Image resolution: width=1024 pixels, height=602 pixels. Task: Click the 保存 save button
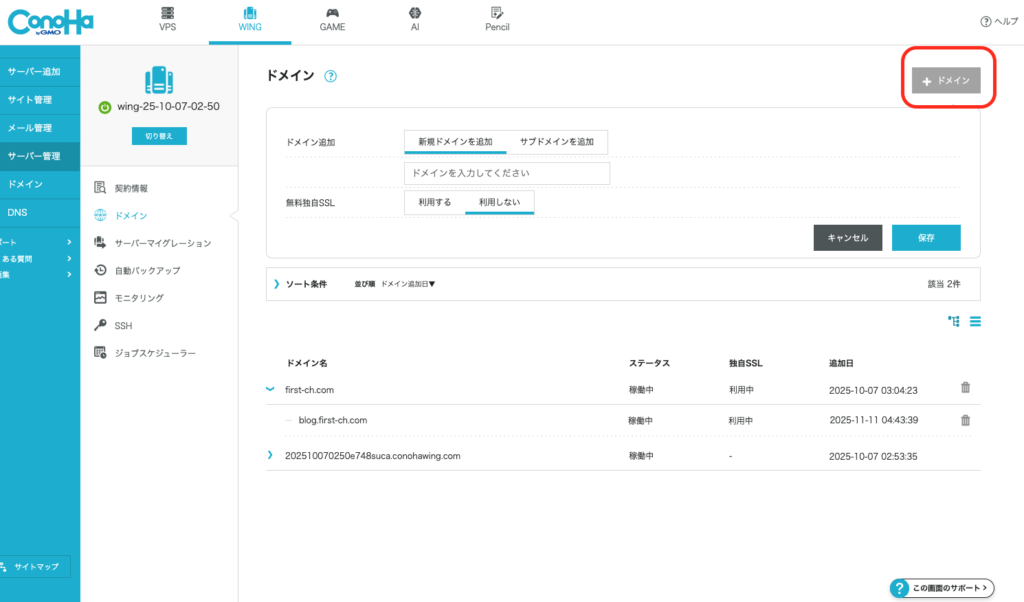click(x=926, y=237)
